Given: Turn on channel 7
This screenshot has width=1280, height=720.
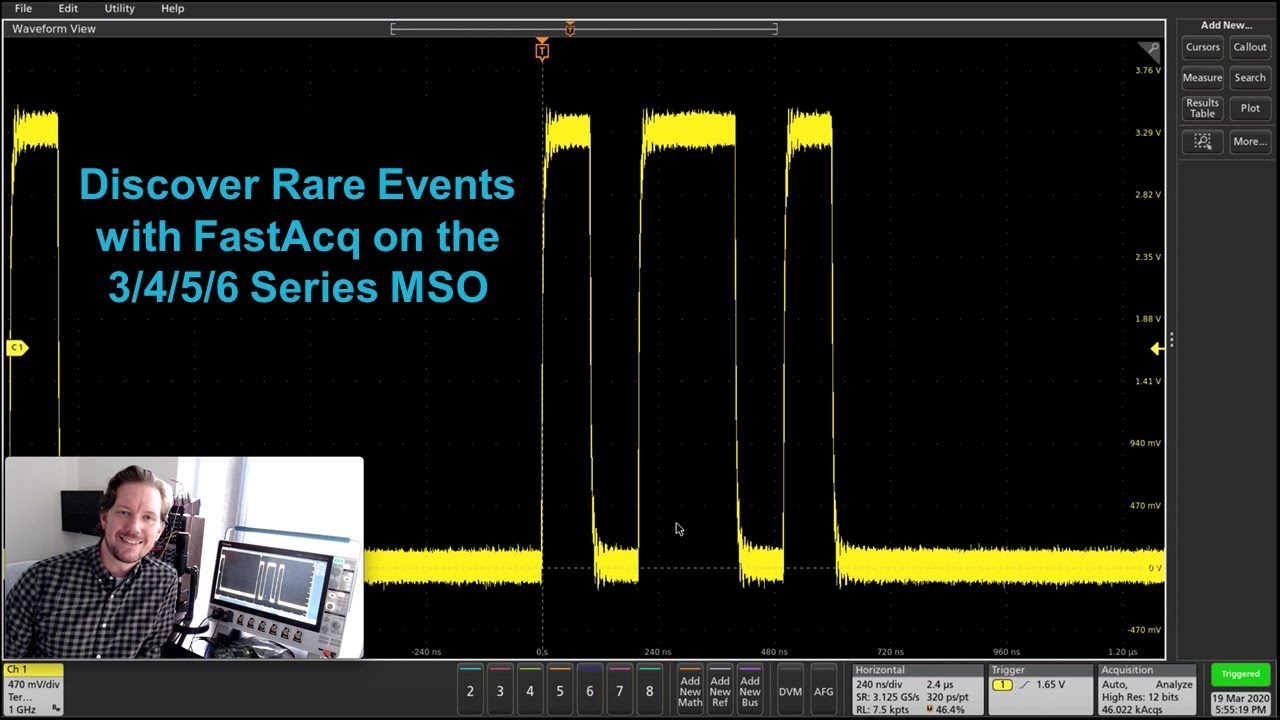Looking at the screenshot, I should tap(620, 689).
